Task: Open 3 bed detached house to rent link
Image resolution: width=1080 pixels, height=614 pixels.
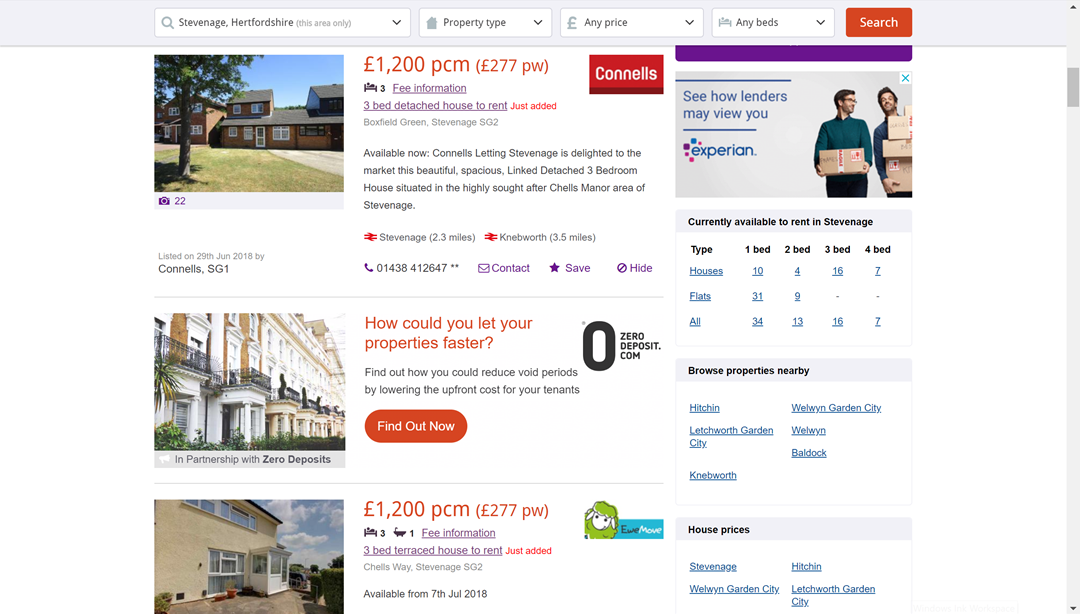Action: (x=435, y=105)
